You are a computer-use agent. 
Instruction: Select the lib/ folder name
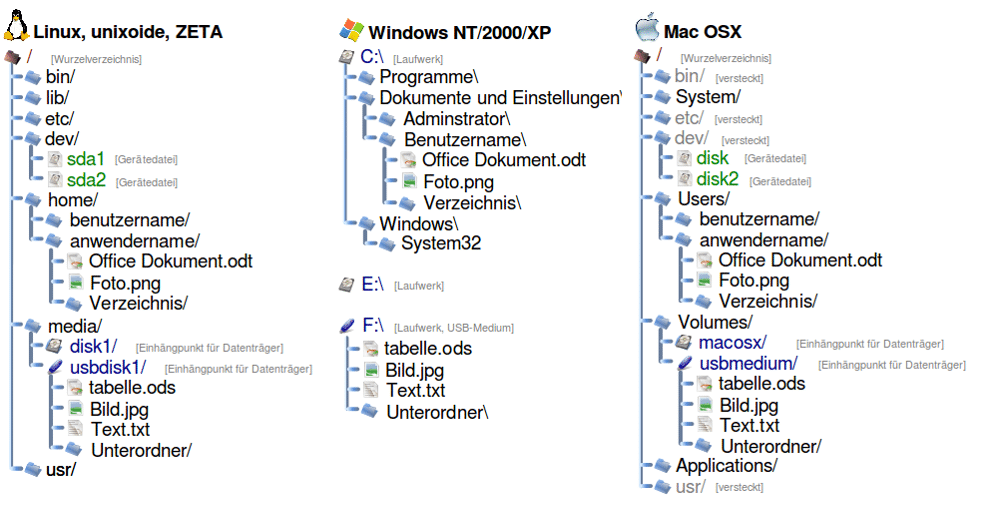(x=57, y=98)
